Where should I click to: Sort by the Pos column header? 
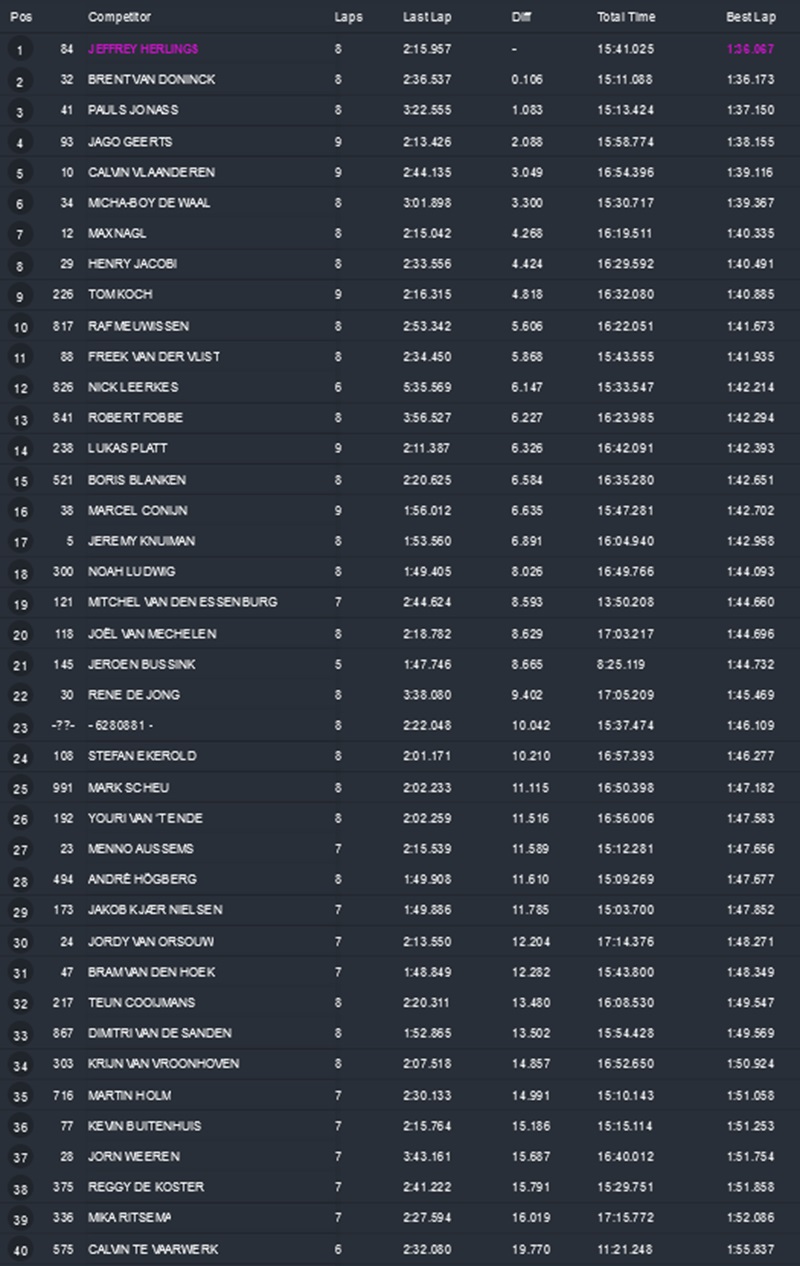coord(21,18)
